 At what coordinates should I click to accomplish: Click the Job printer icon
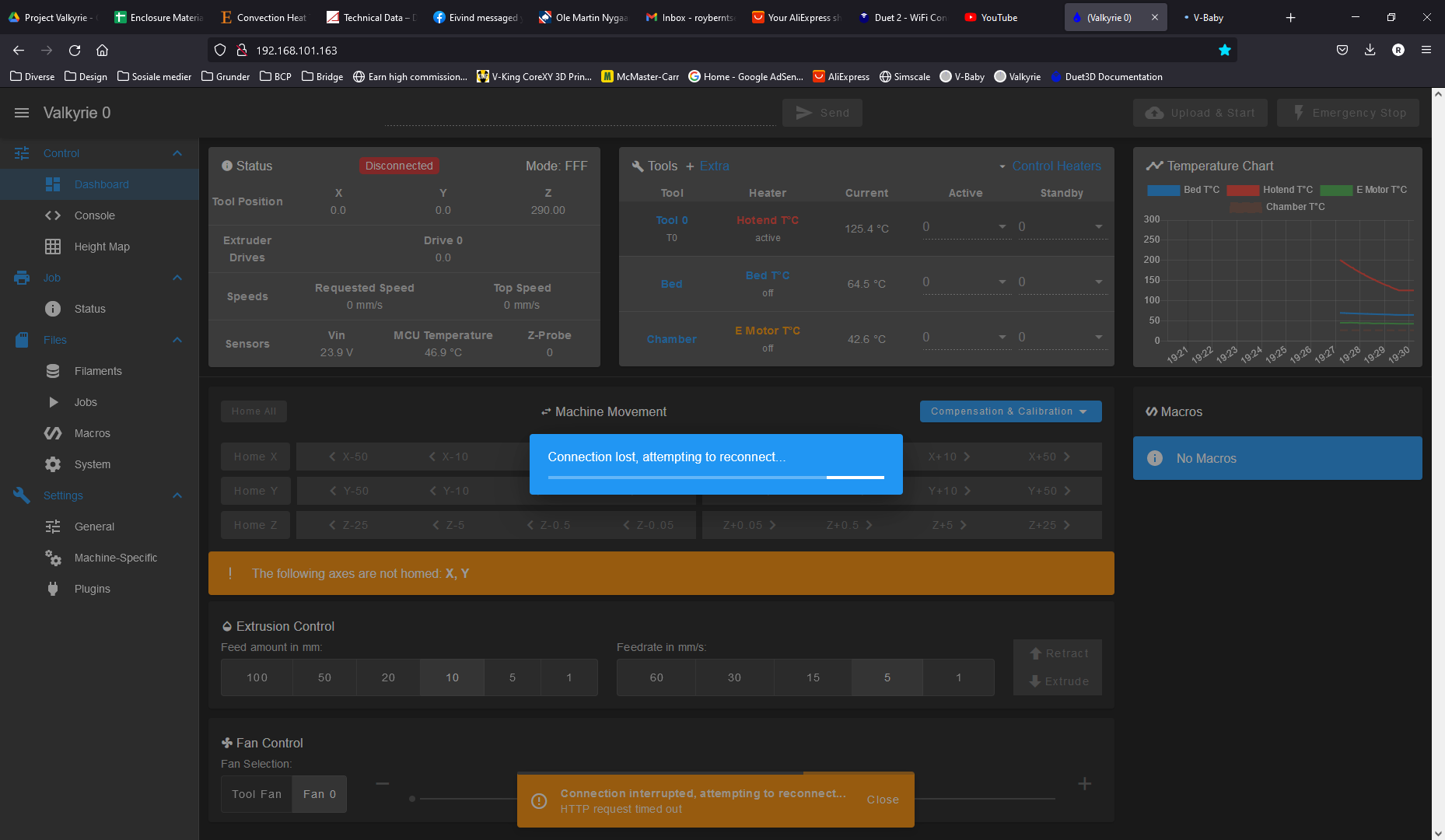(x=22, y=278)
